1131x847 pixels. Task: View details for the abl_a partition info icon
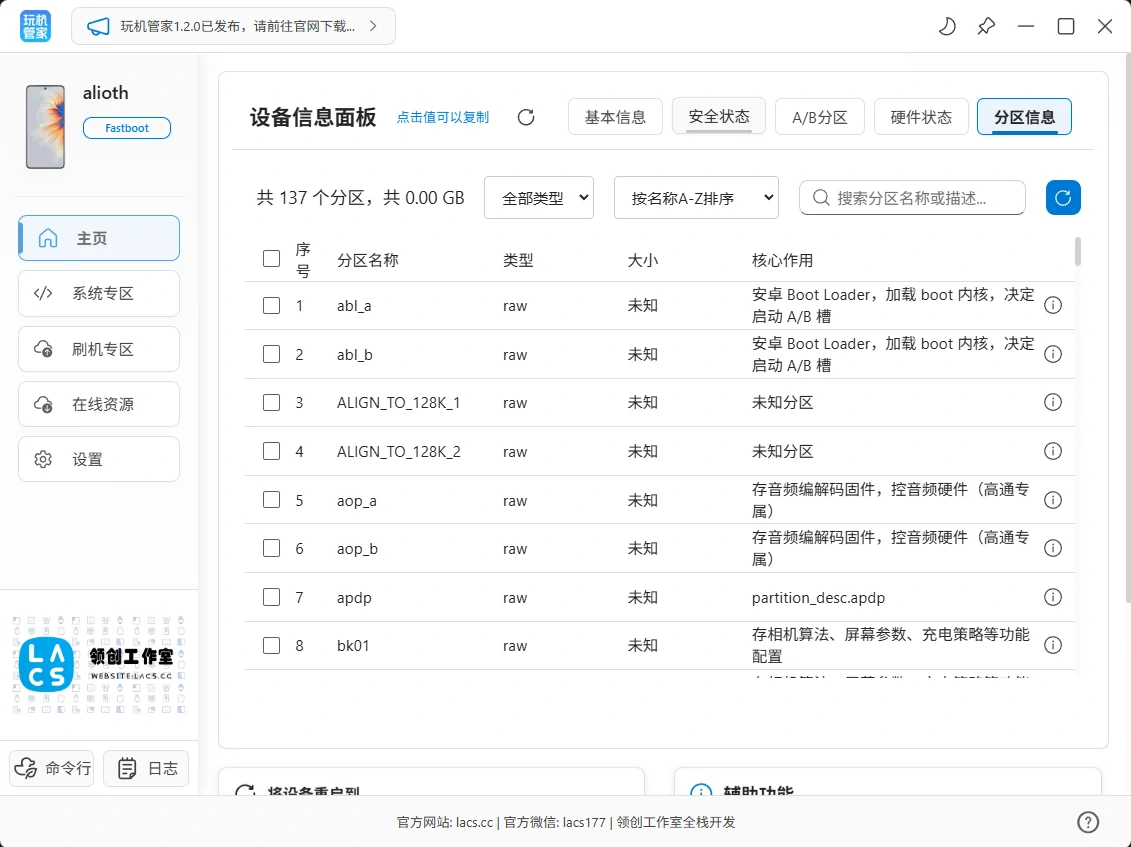point(1052,305)
